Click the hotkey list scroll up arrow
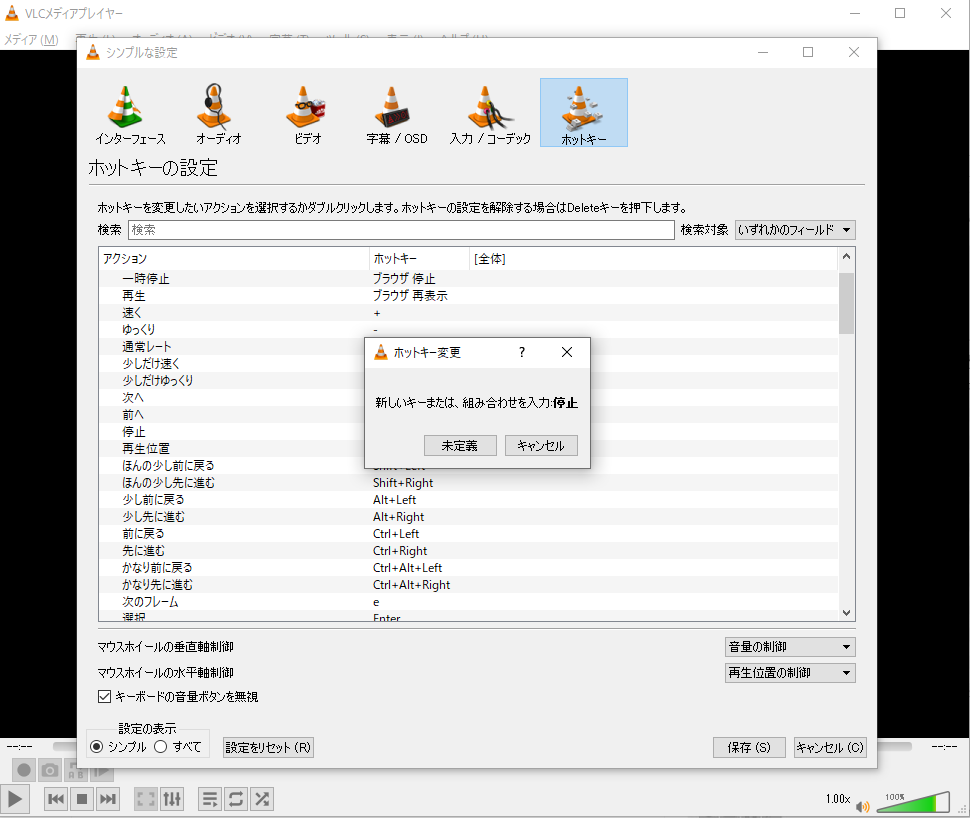The width and height of the screenshot is (970, 818). pyautogui.click(x=846, y=256)
